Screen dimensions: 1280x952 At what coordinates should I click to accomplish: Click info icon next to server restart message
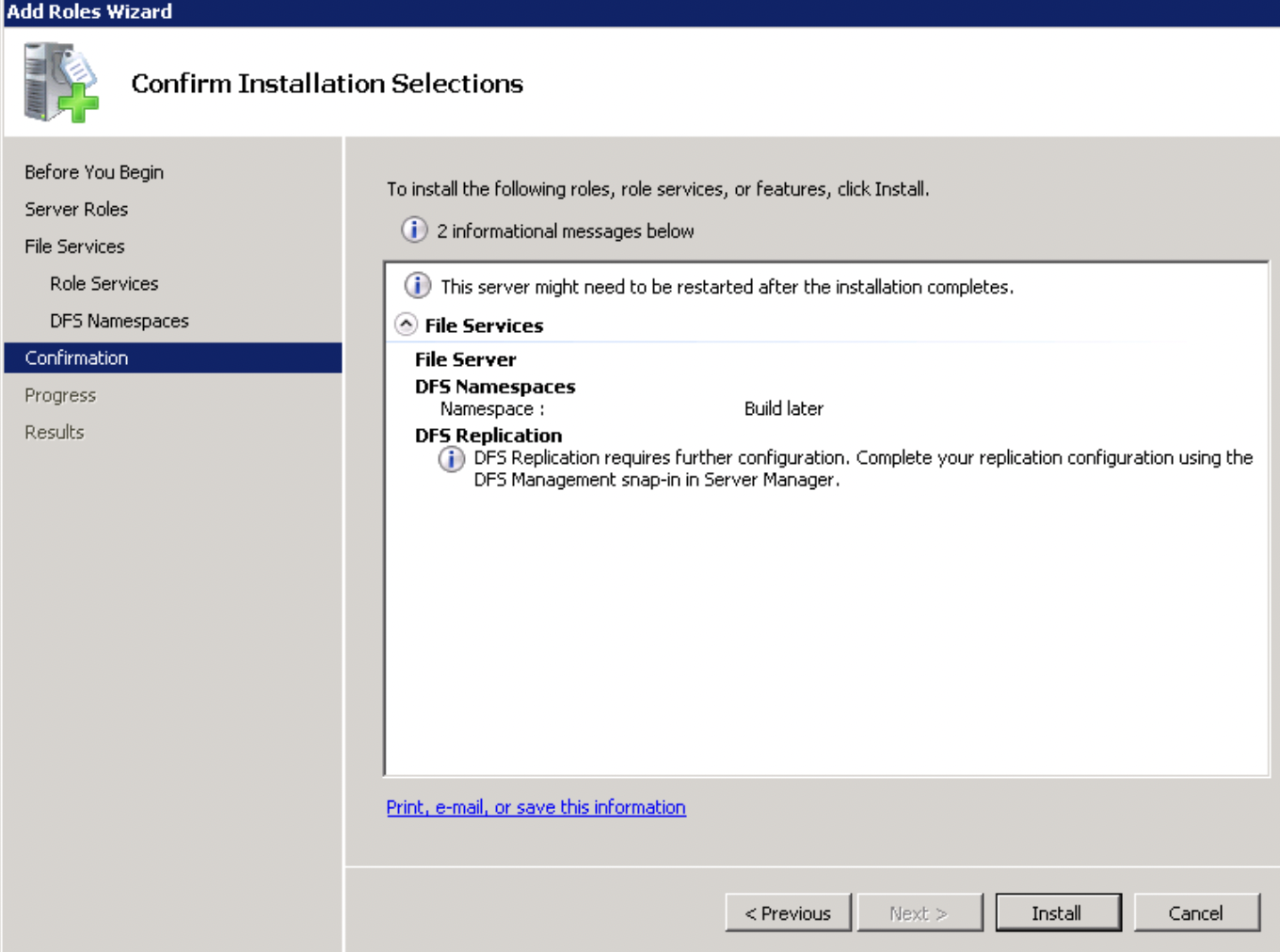(418, 285)
